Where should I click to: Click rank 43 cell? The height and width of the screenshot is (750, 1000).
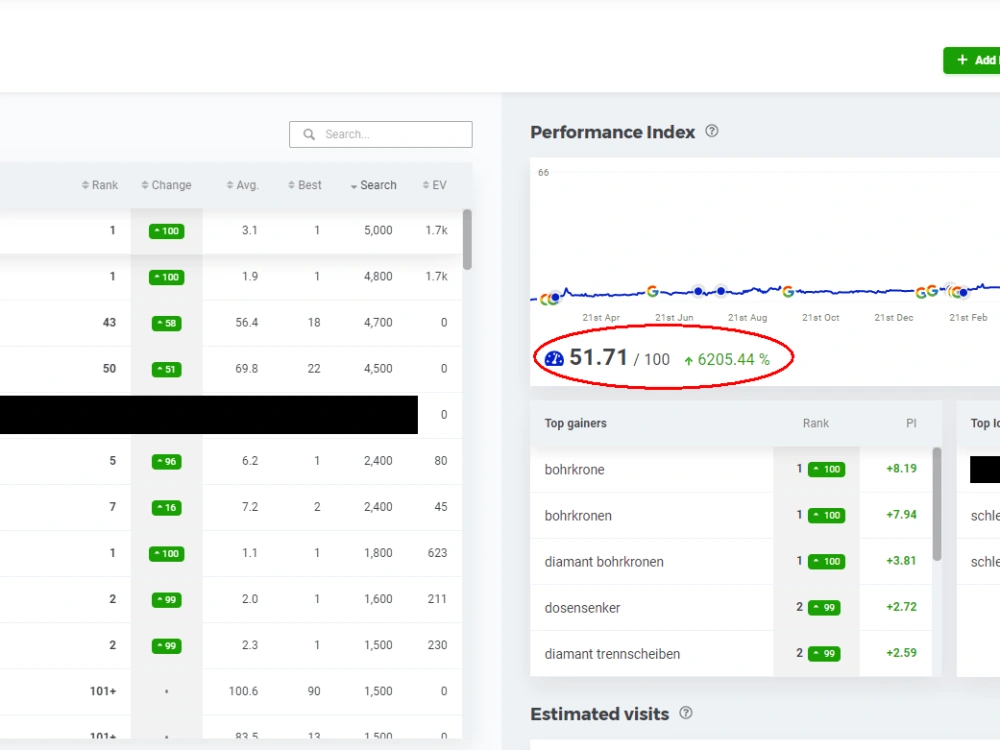point(109,323)
